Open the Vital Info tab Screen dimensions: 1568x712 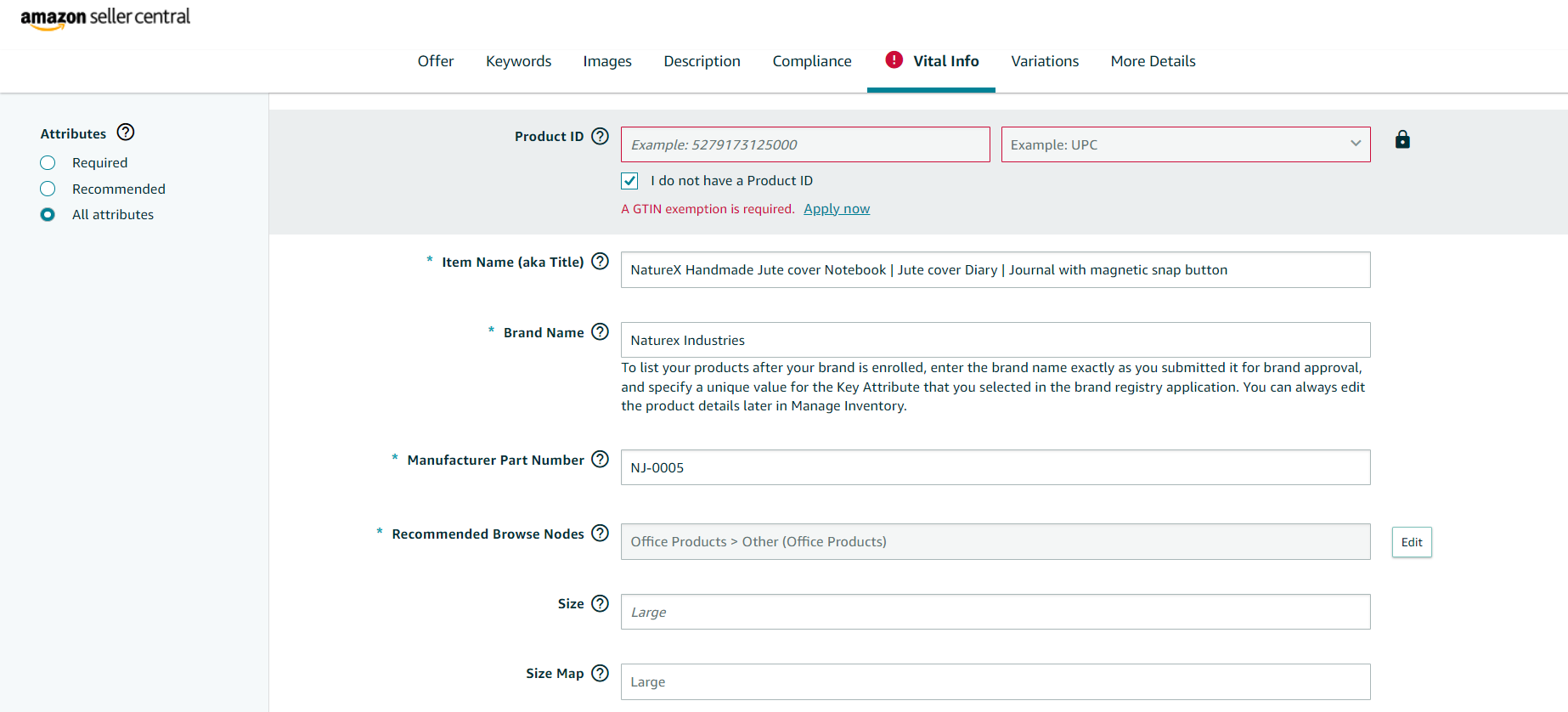(932, 61)
